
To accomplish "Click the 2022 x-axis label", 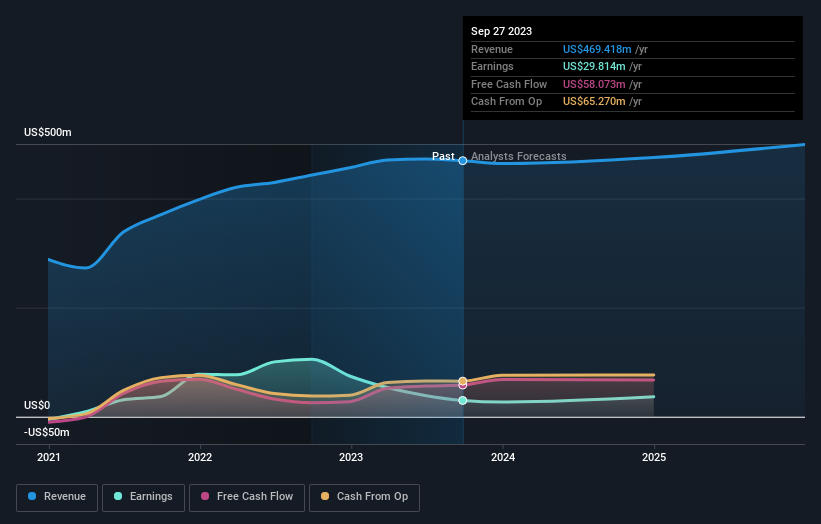I will pyautogui.click(x=200, y=458).
